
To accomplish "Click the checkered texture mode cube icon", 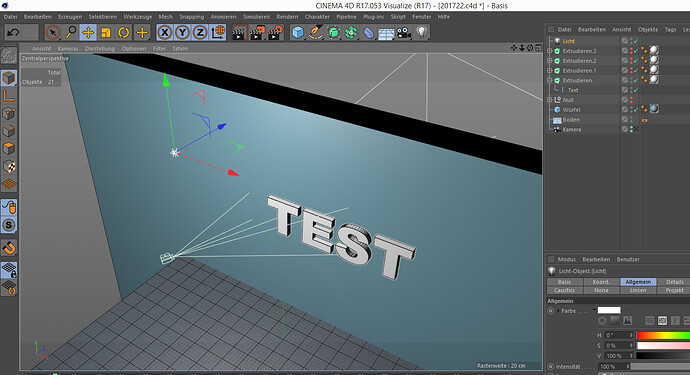I will (x=9, y=166).
